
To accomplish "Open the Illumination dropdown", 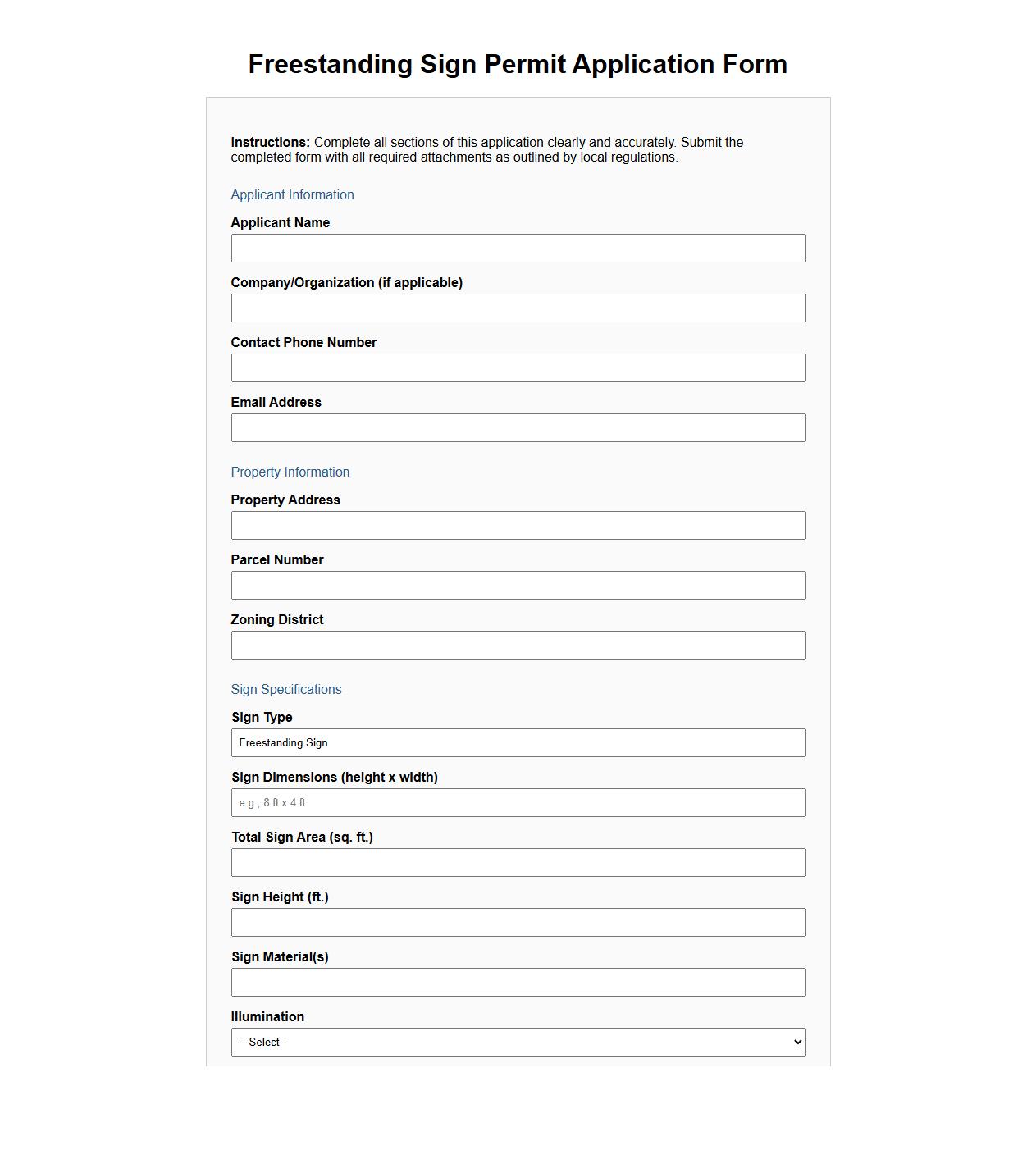I will tap(518, 1042).
